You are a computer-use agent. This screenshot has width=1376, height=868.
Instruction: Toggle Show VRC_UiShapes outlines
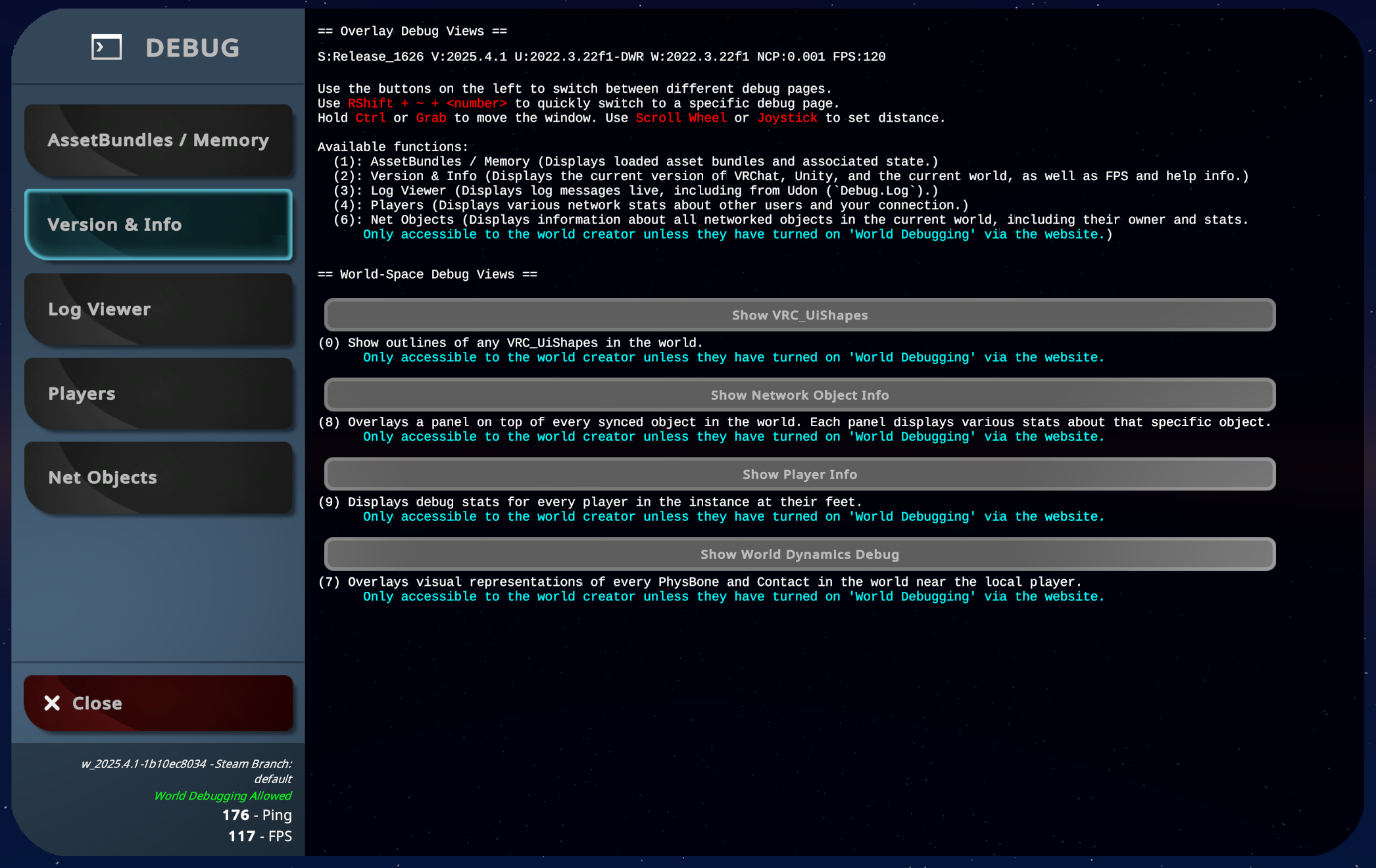click(x=799, y=315)
